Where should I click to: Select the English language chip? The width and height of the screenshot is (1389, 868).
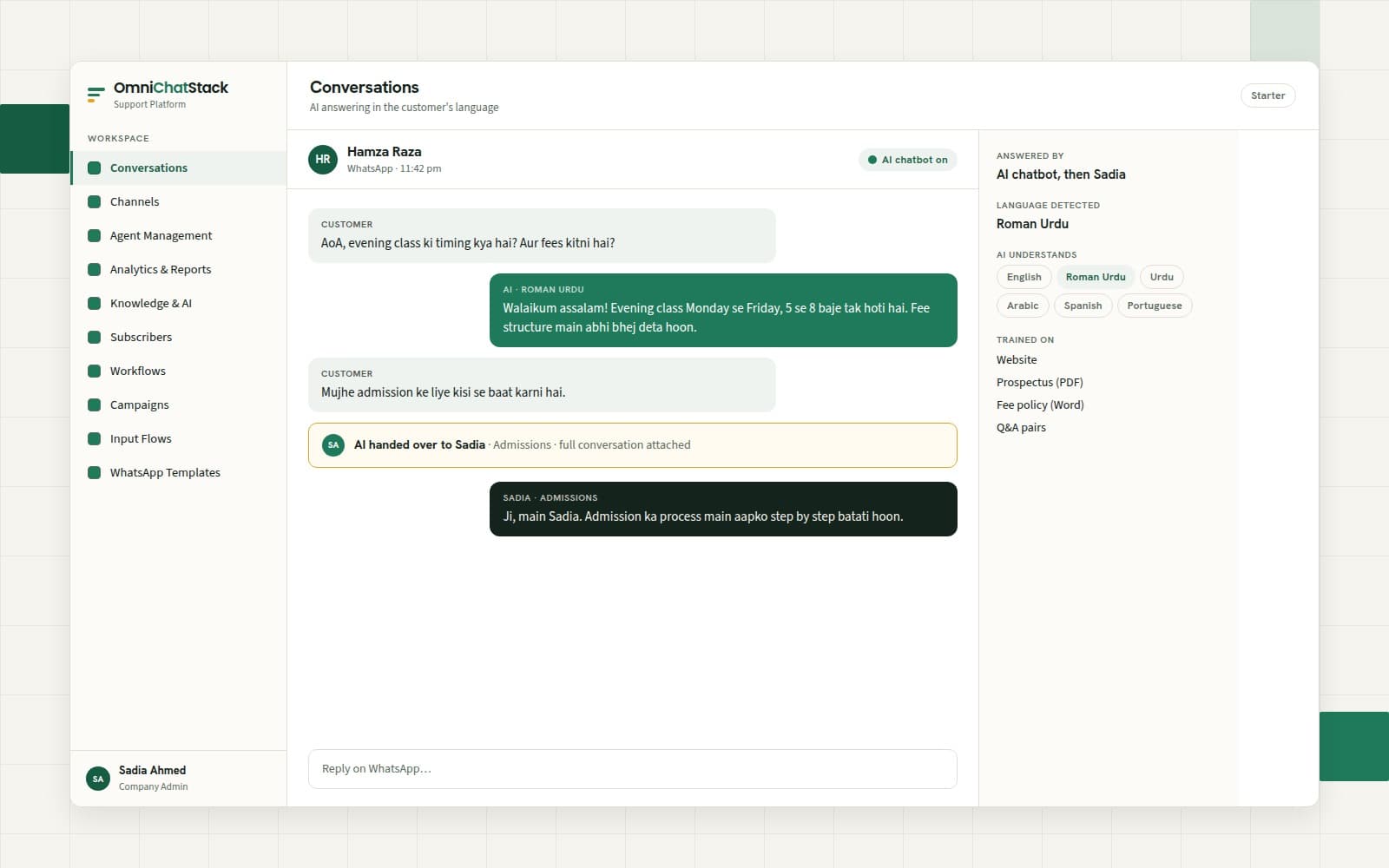[1024, 277]
